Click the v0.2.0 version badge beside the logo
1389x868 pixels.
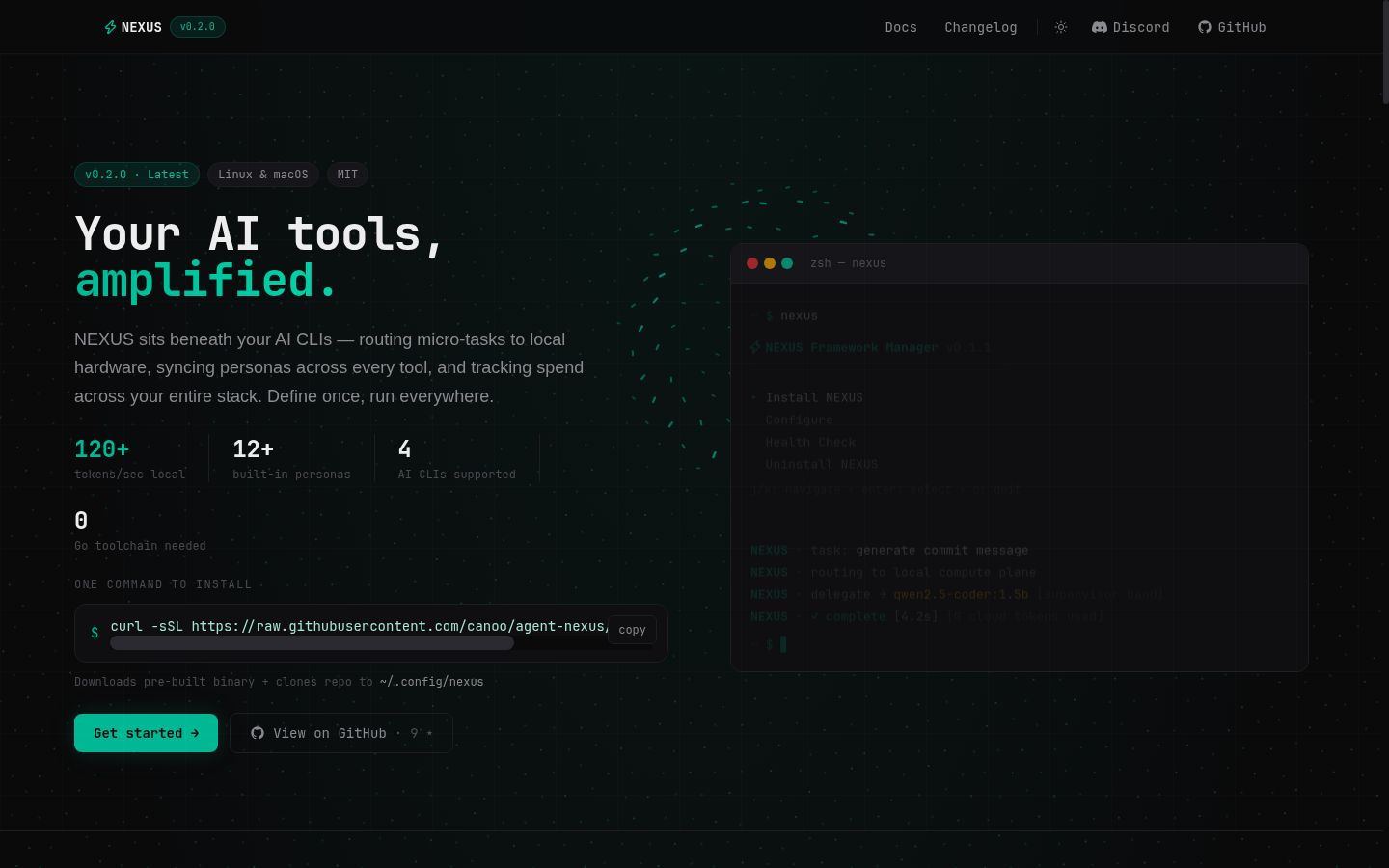pyautogui.click(x=198, y=27)
